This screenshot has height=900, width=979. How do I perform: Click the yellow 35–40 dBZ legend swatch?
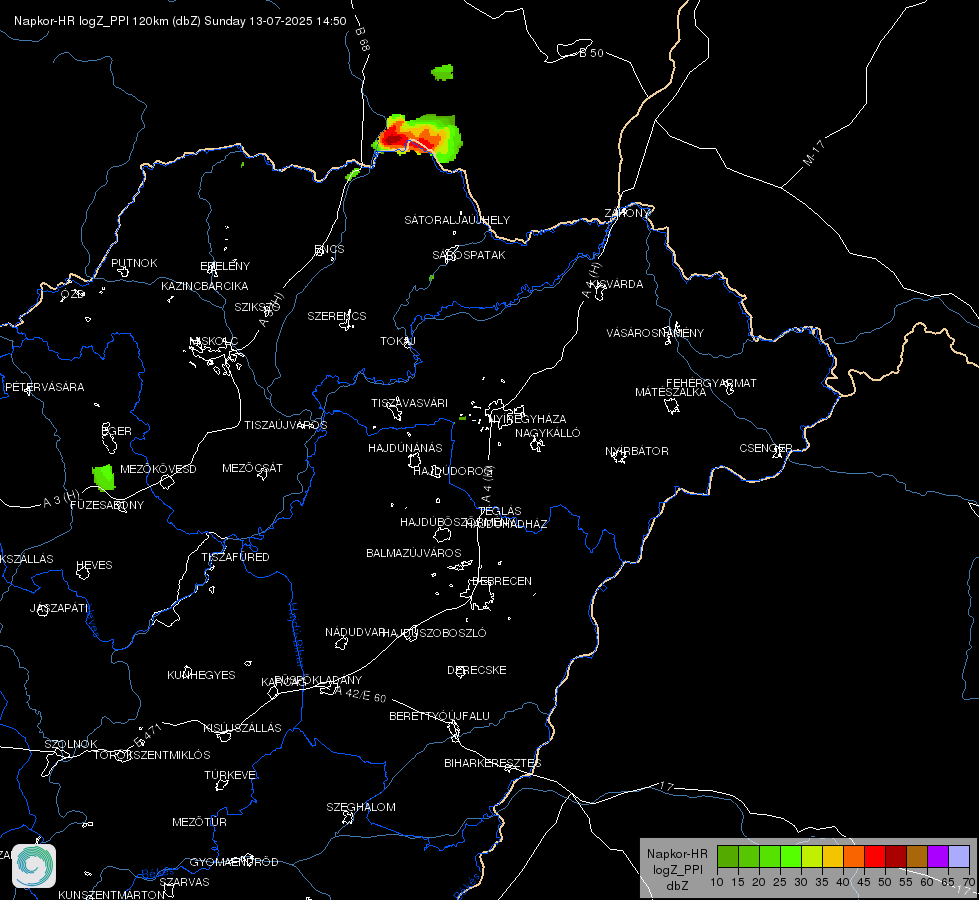click(x=833, y=856)
